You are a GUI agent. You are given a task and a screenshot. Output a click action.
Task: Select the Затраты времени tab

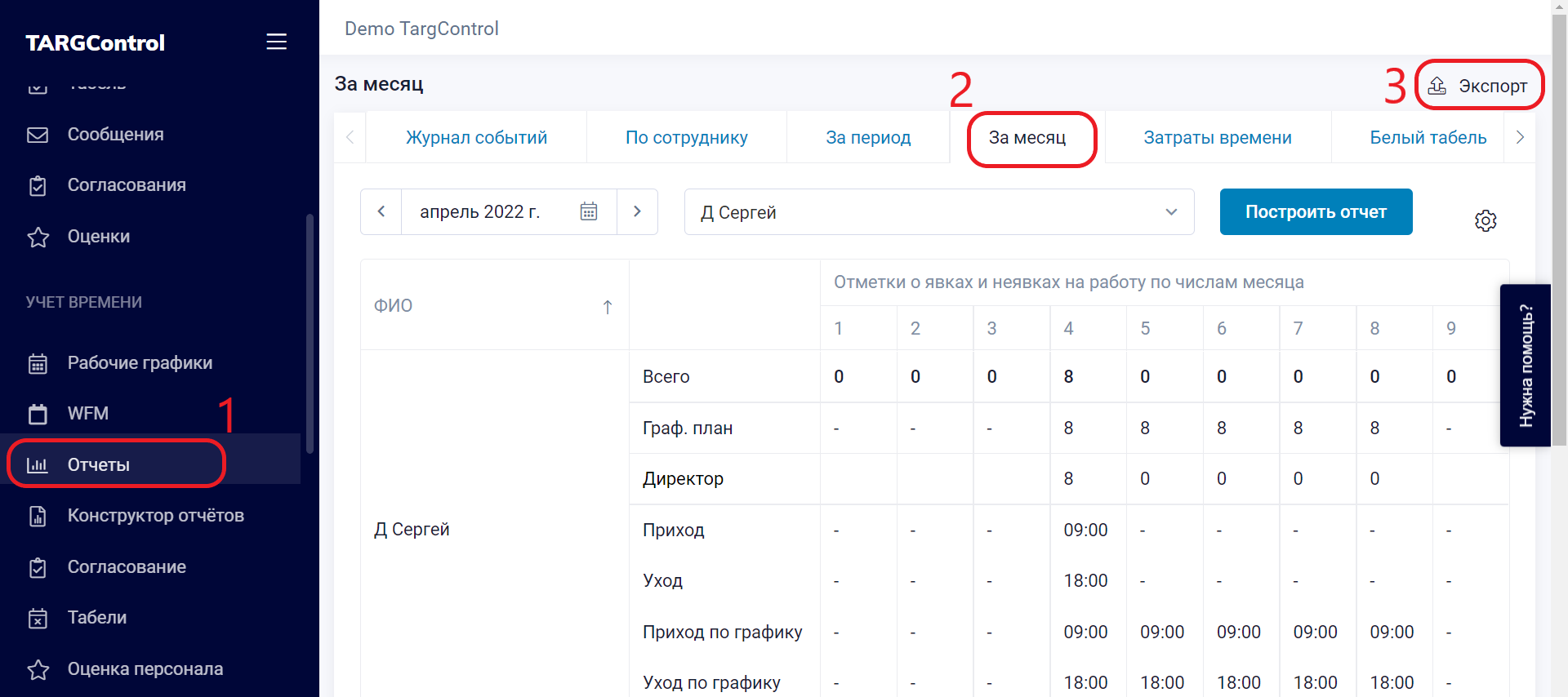click(x=1217, y=138)
